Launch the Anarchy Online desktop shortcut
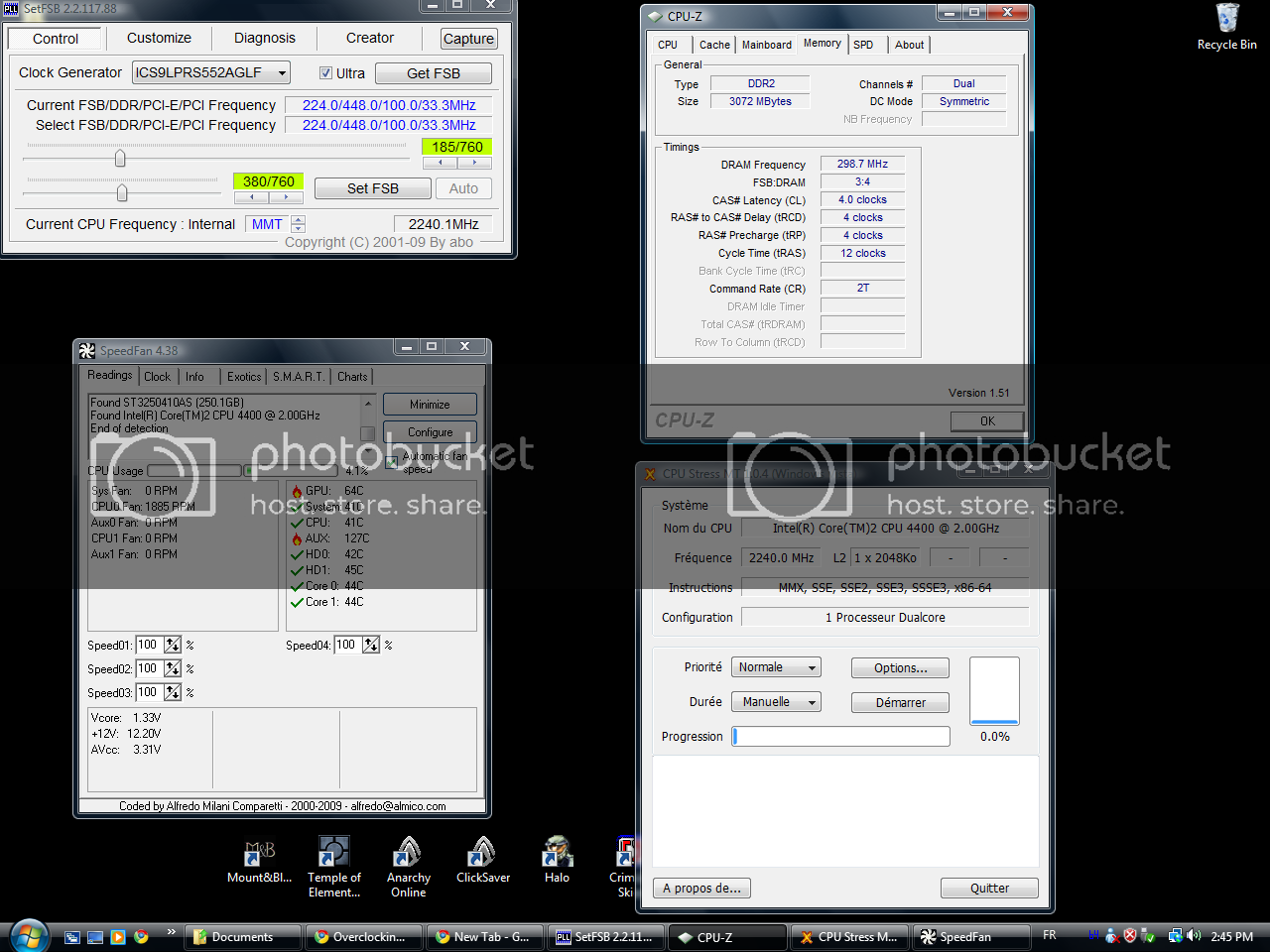 pyautogui.click(x=408, y=853)
